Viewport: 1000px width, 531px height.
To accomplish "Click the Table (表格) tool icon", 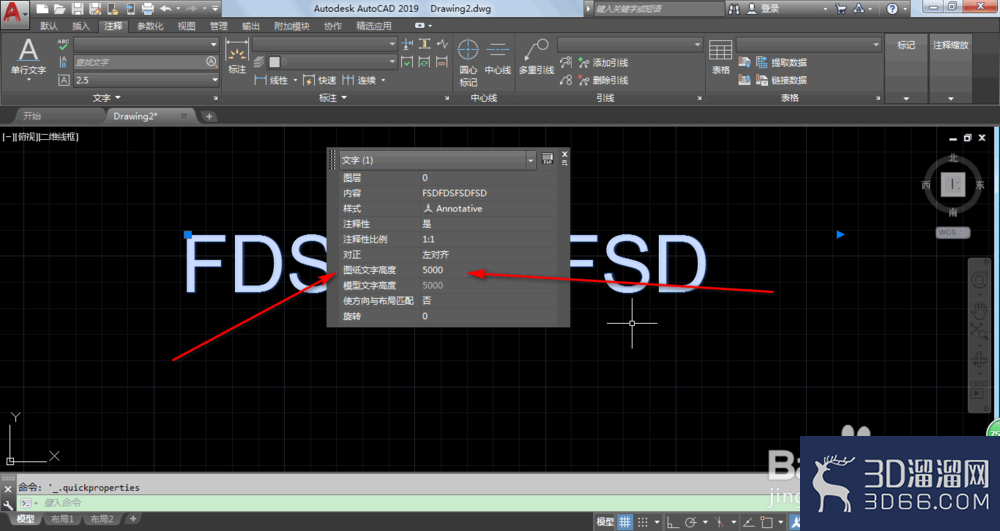I will coord(721,57).
